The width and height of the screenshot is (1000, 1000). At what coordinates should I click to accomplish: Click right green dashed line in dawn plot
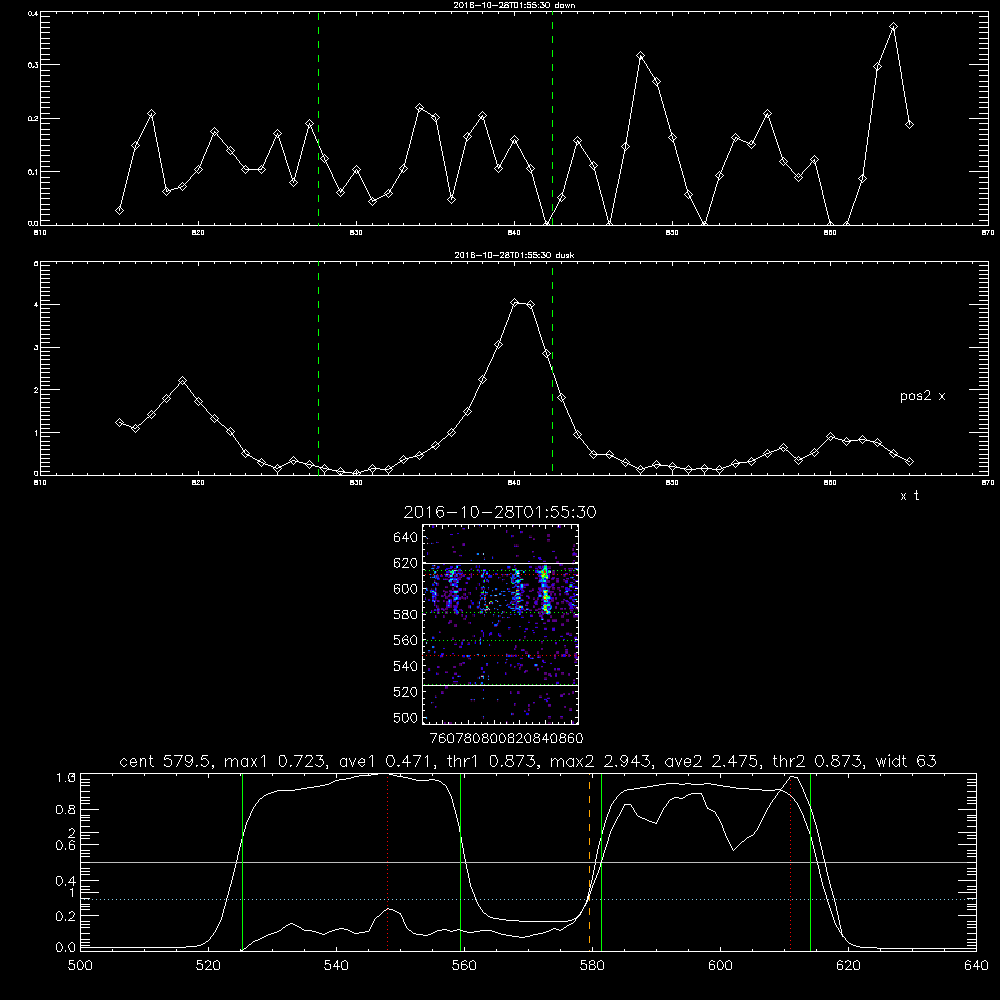(552, 118)
